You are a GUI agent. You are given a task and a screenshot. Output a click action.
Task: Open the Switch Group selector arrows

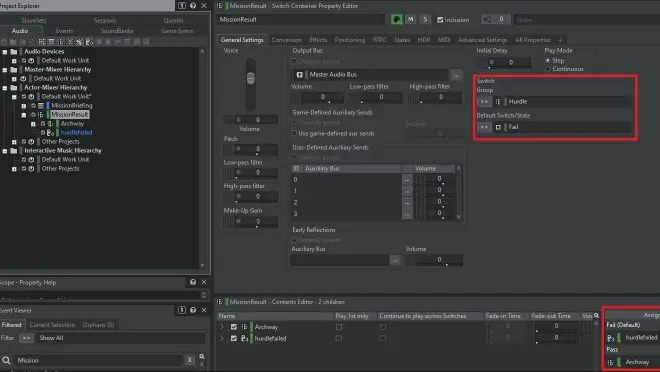tap(484, 101)
